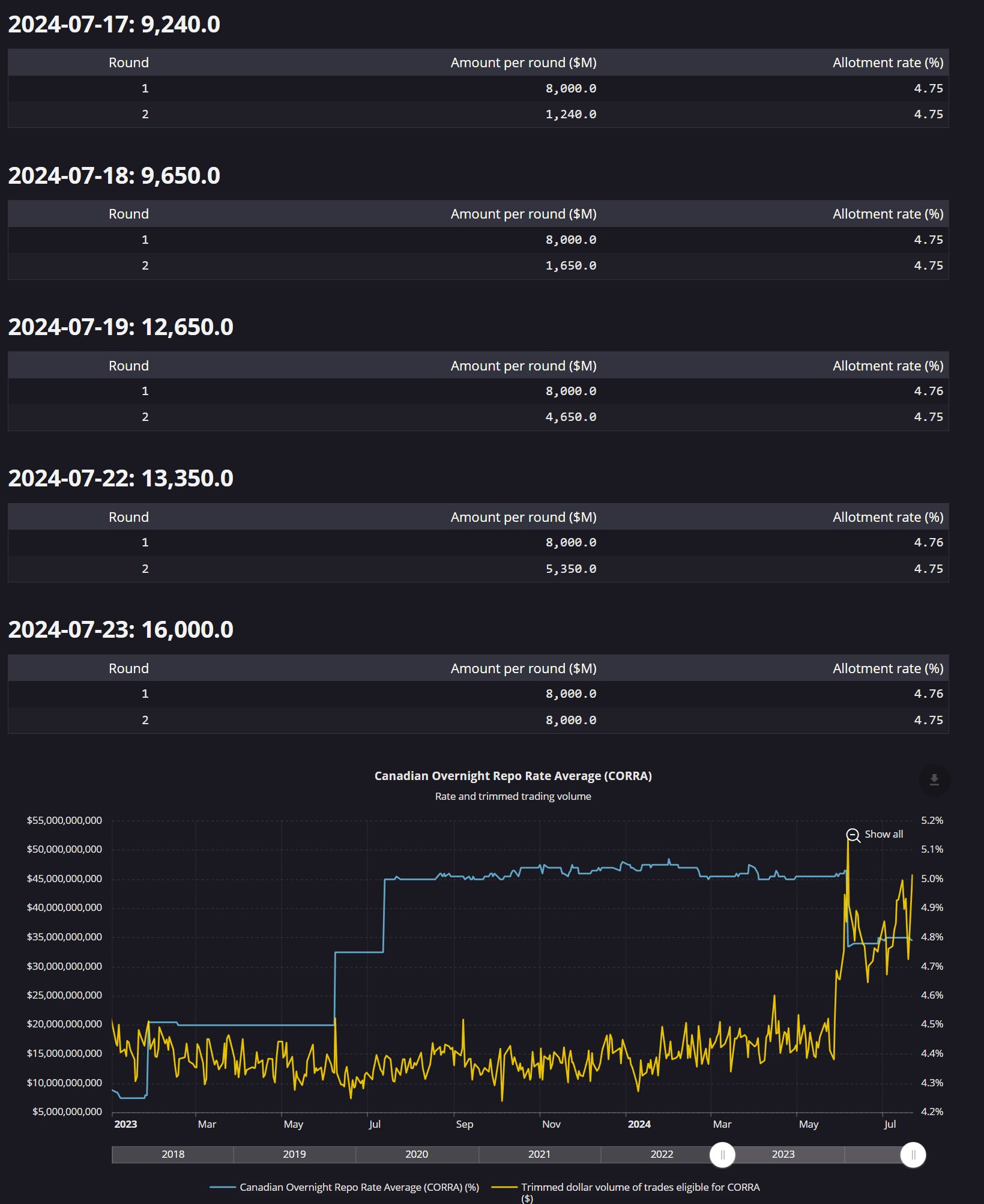Click the round 2 row in 2024-07-22 table
This screenshot has width=984, height=1204.
(478, 568)
